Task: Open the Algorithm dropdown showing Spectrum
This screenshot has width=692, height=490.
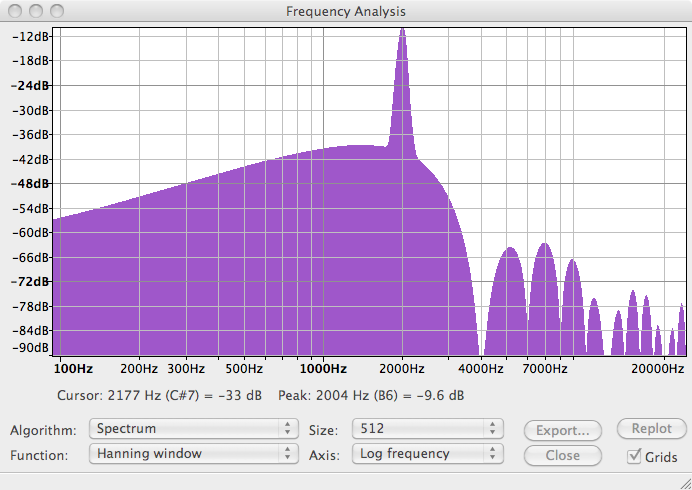Action: (194, 429)
